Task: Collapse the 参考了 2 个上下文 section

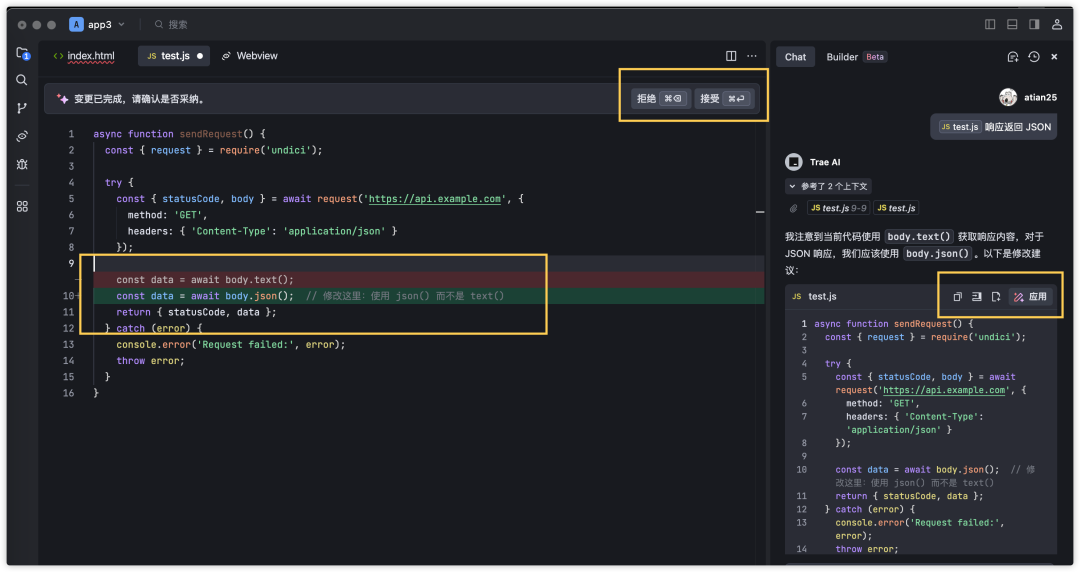Action: coord(829,186)
